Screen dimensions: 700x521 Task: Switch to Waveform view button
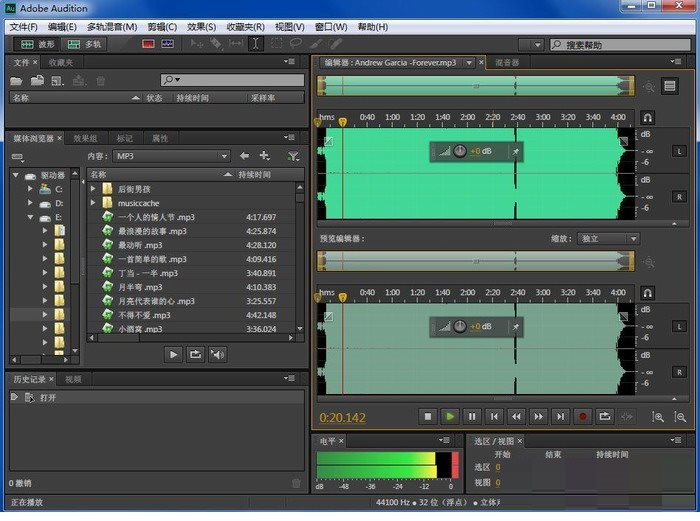[x=37, y=44]
